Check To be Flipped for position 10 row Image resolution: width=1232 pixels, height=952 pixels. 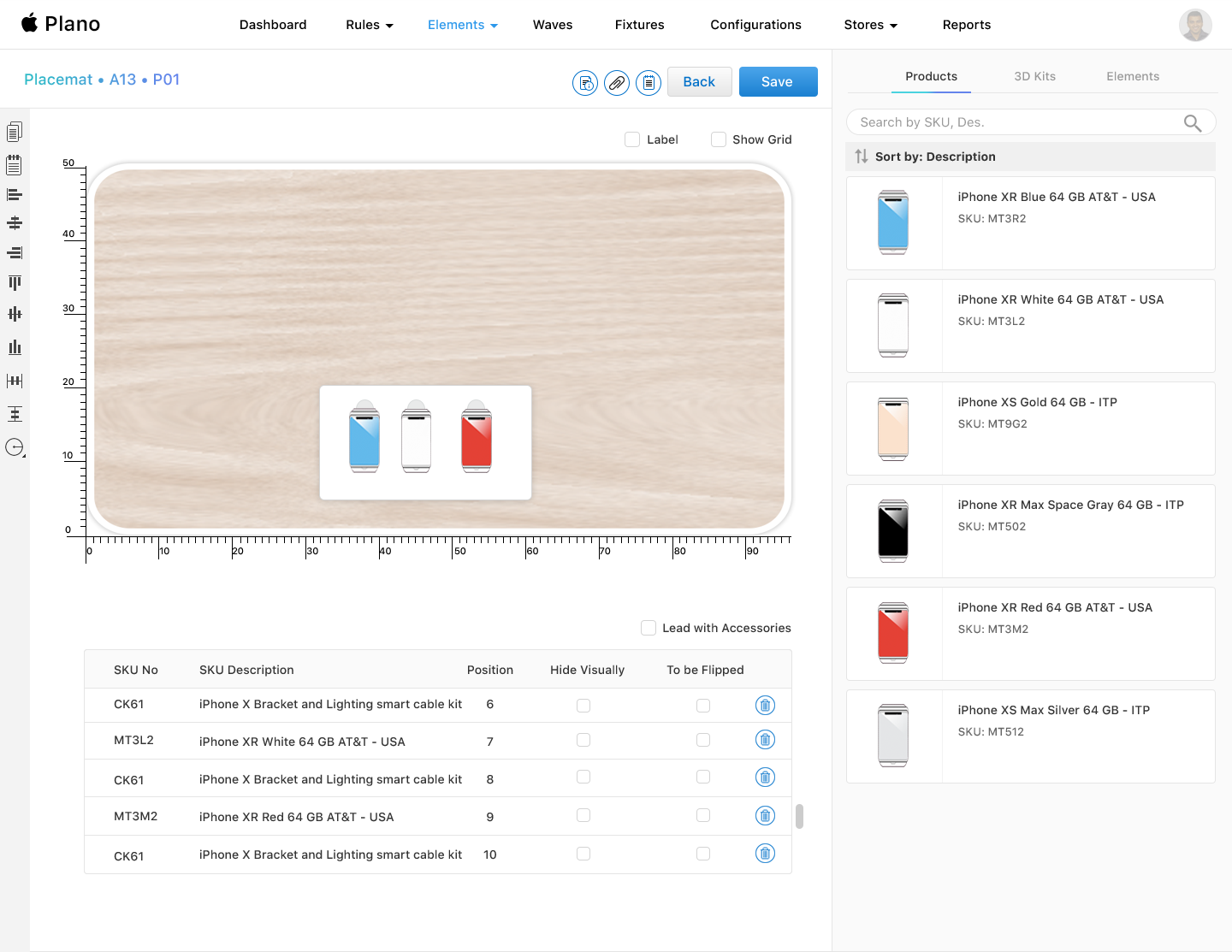click(x=703, y=854)
